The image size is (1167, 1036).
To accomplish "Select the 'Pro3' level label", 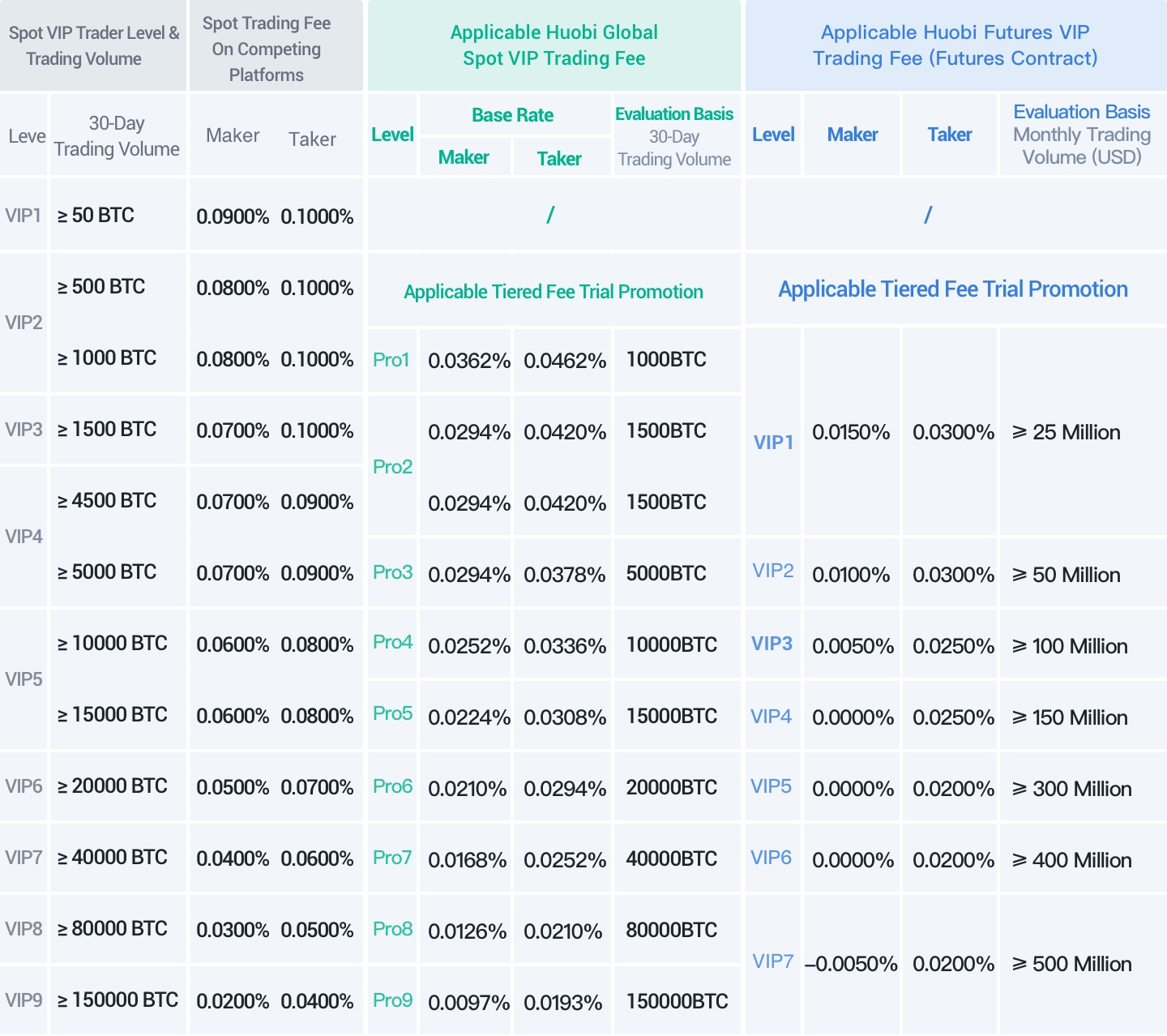I will [x=393, y=572].
